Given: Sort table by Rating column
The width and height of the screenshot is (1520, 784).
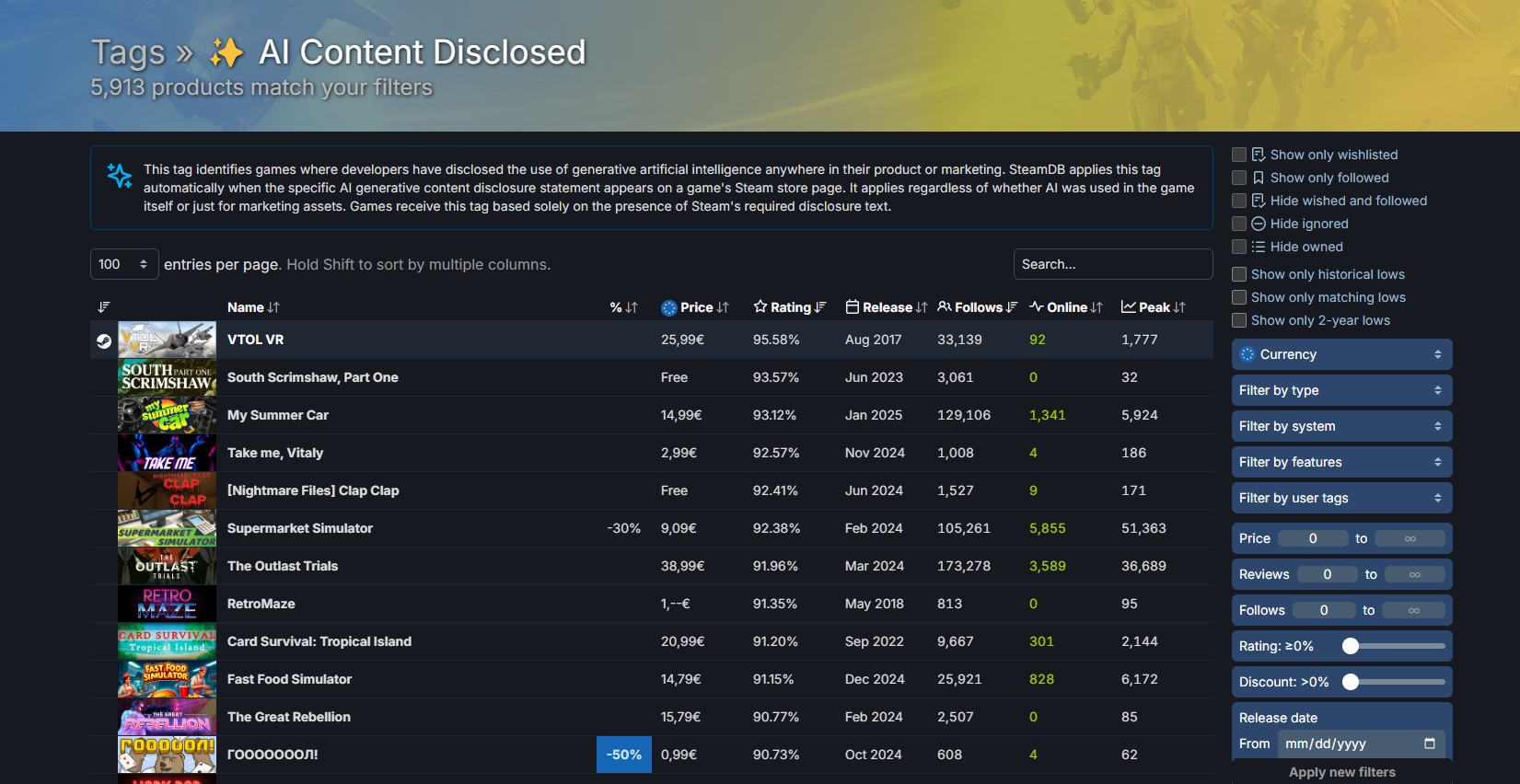Looking at the screenshot, I should click(790, 307).
